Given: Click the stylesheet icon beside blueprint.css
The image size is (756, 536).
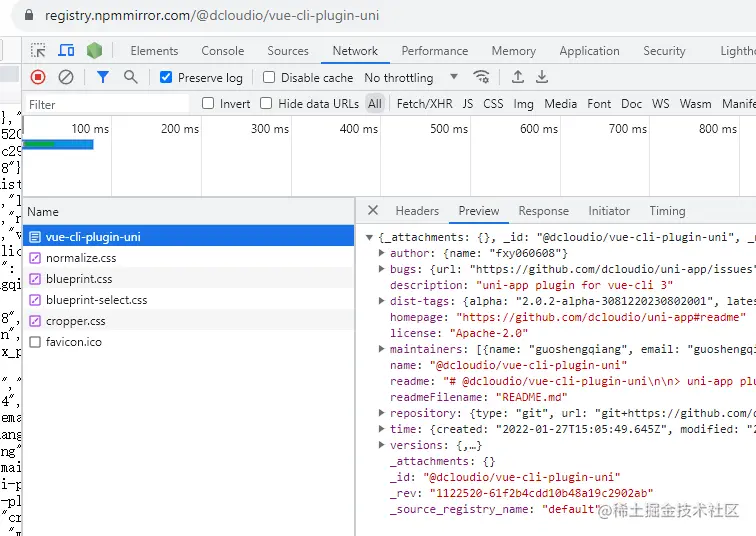Looking at the screenshot, I should pos(35,279).
